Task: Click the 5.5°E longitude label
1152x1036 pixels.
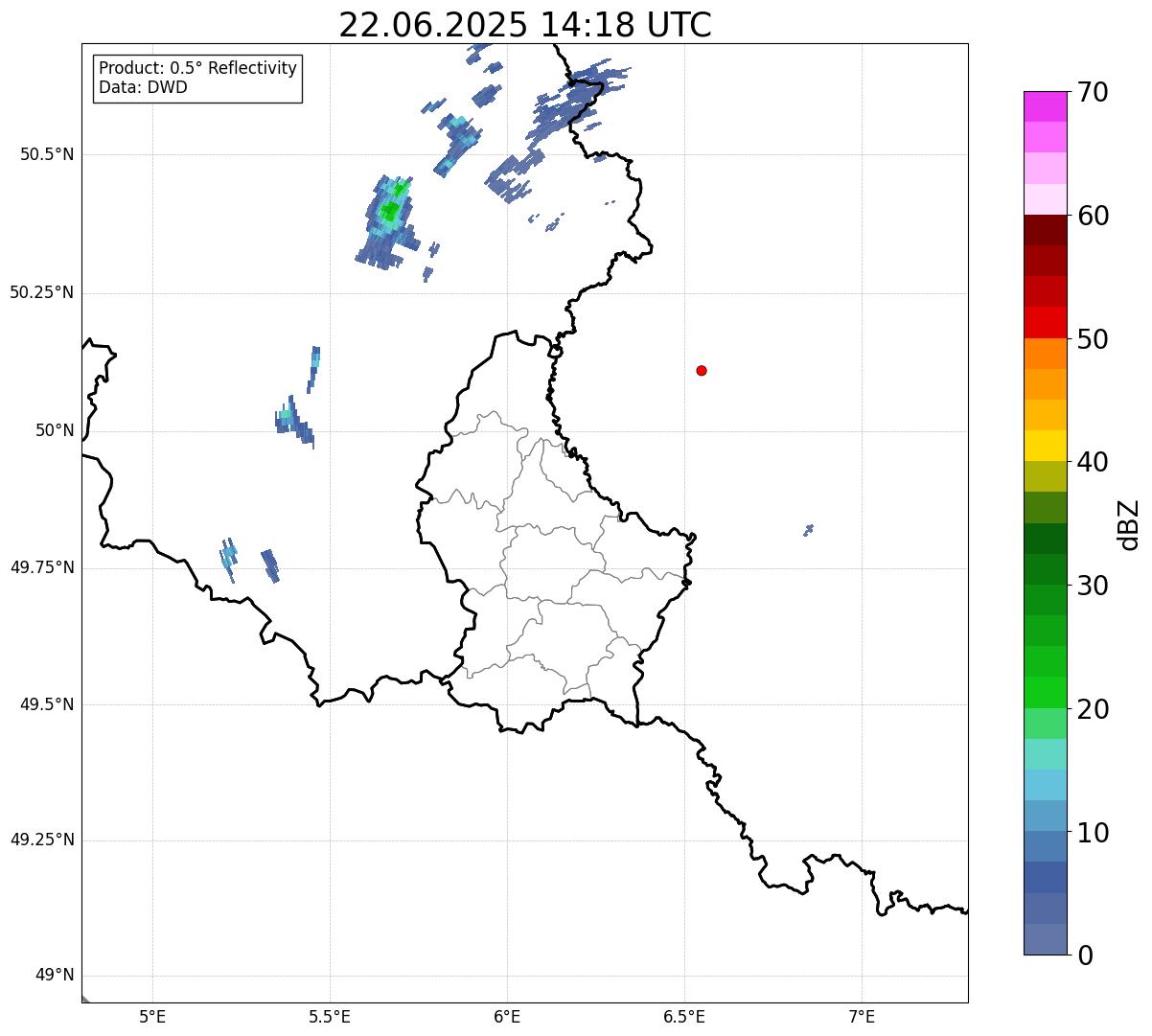Action: click(x=330, y=1017)
